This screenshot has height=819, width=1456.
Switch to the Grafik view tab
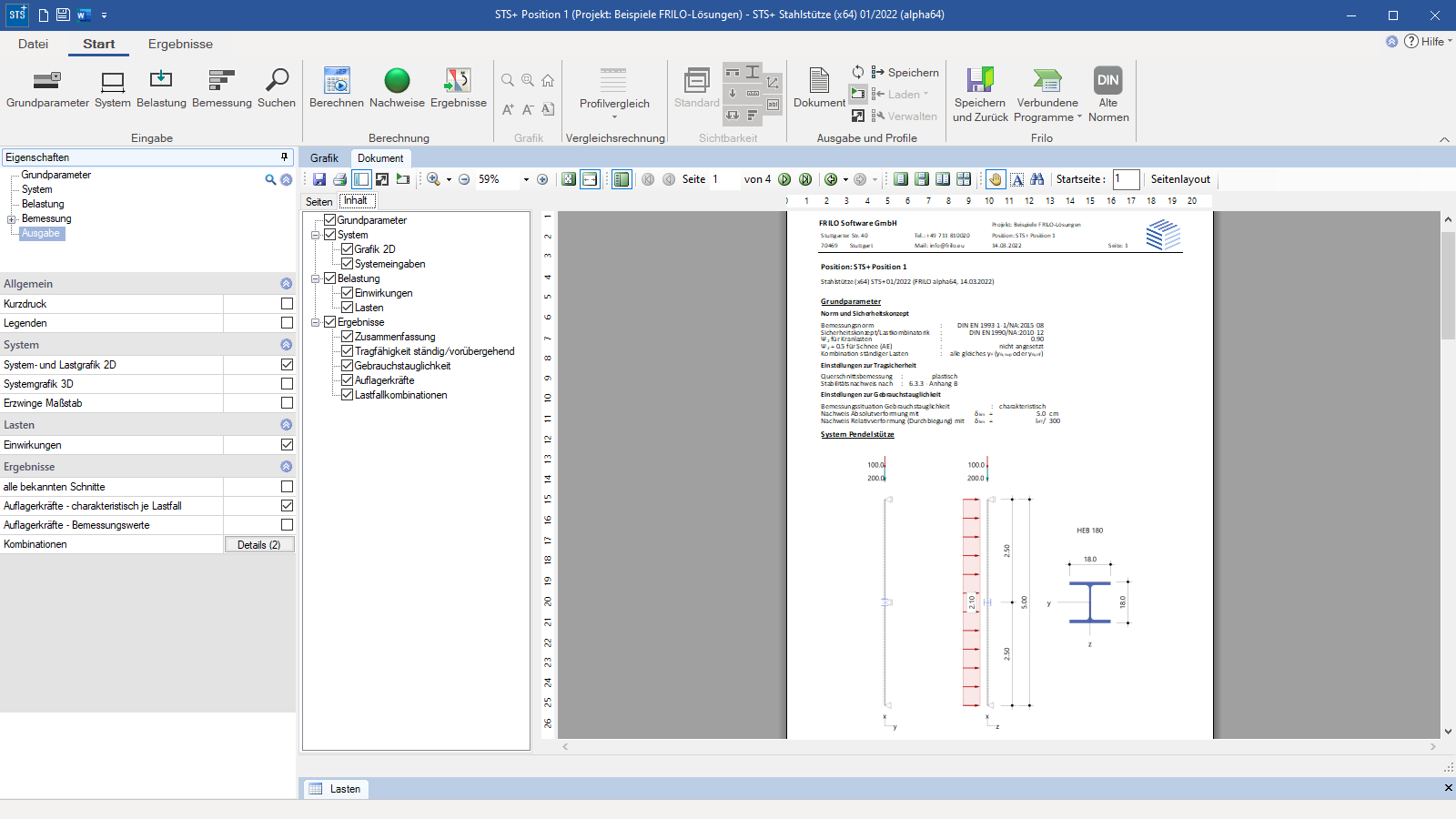(x=324, y=158)
